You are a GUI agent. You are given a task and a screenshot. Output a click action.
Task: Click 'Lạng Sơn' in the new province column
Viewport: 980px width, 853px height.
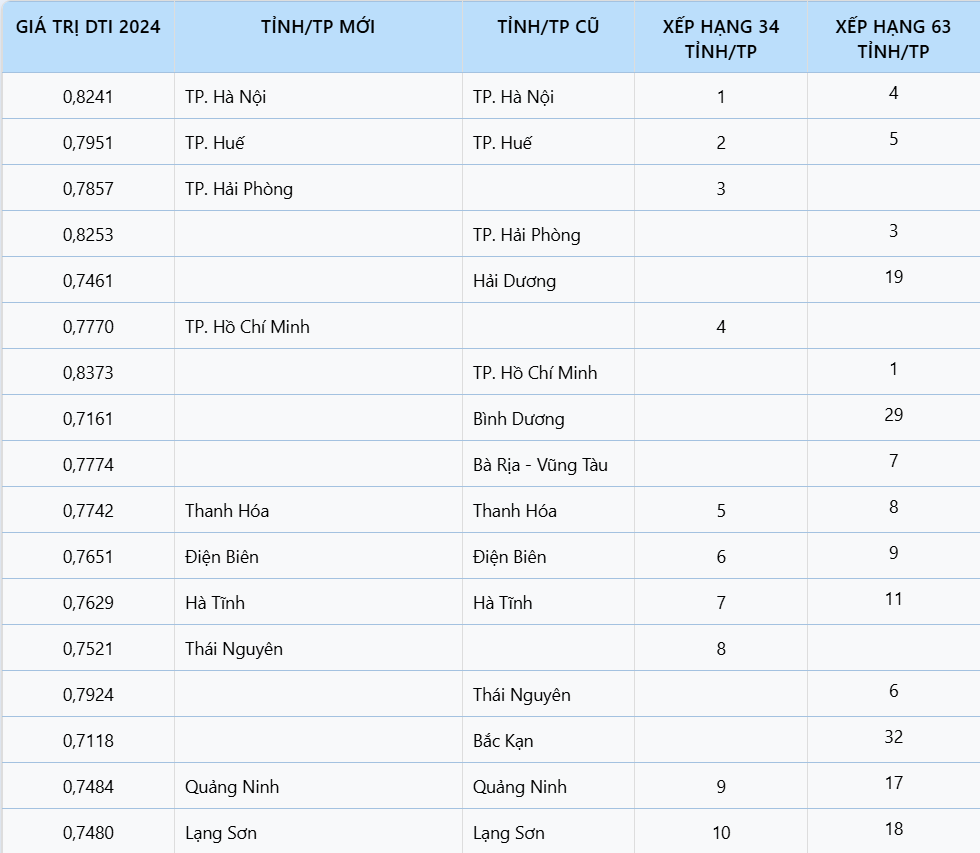pos(221,833)
